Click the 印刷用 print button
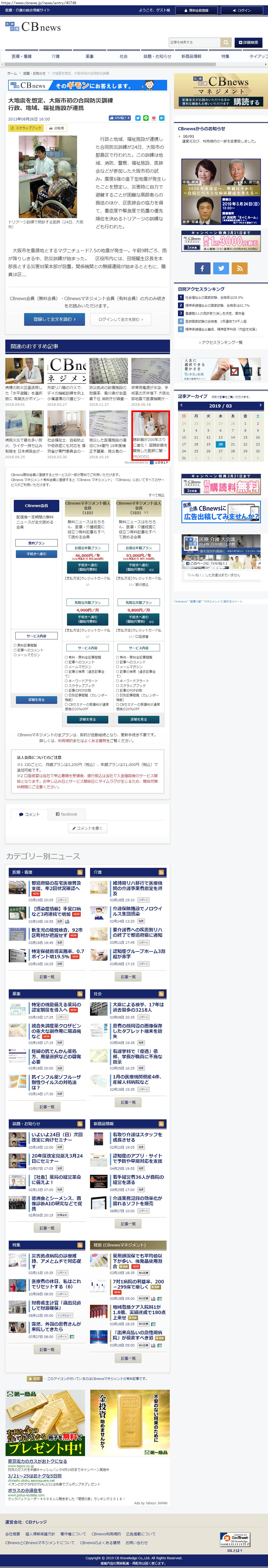This screenshot has height=1568, width=268. (56, 128)
